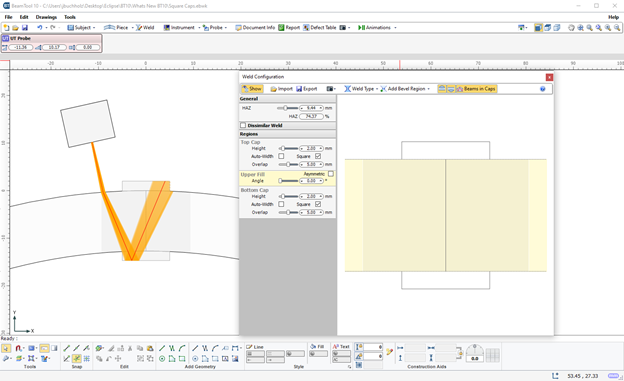Open the Weld Configuration help icon
The image size is (624, 381).
542,89
